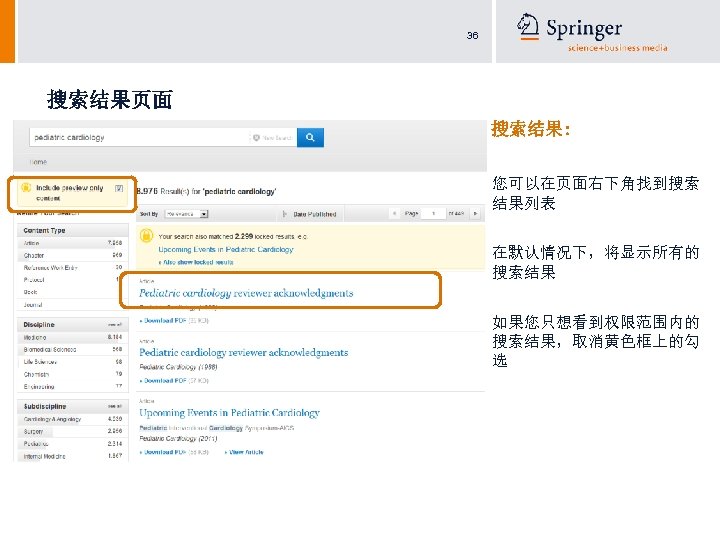Click the Page number input box
Viewport: 720px width, 540px height.
tap(433, 214)
